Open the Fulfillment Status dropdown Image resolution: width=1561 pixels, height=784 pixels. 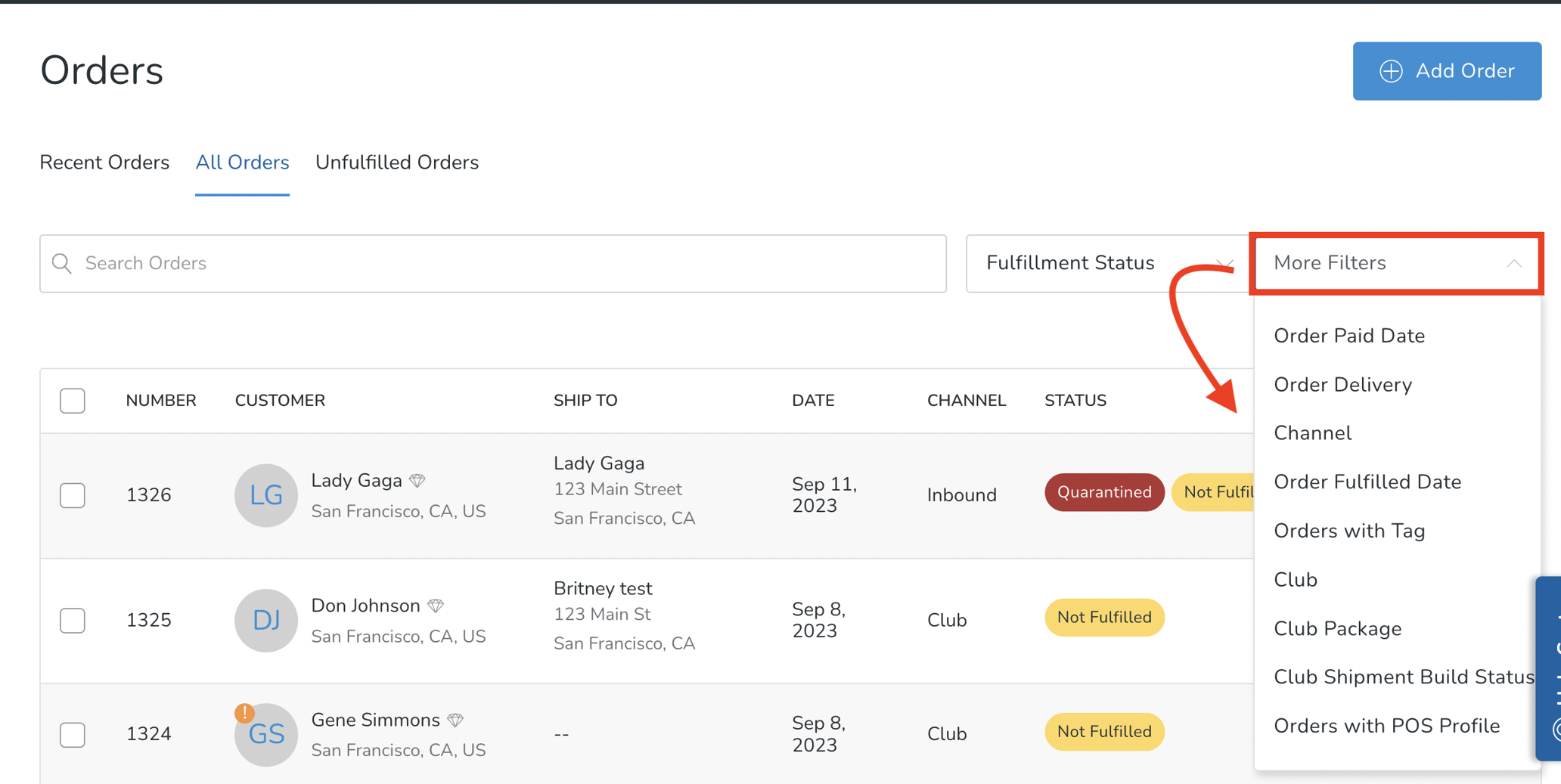1104,263
